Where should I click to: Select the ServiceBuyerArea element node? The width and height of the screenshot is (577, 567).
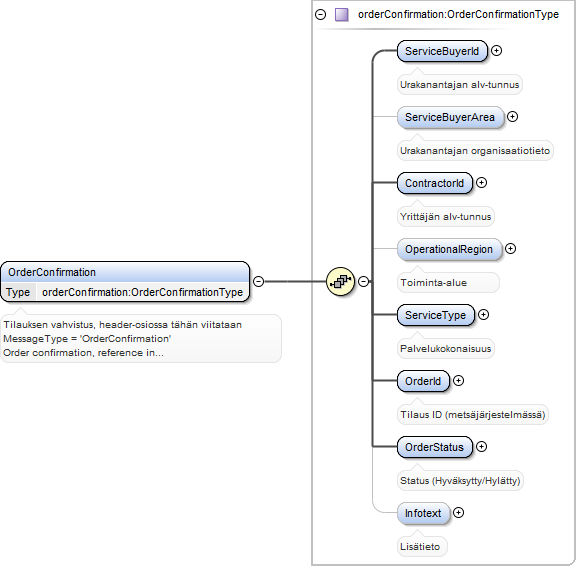tap(450, 117)
